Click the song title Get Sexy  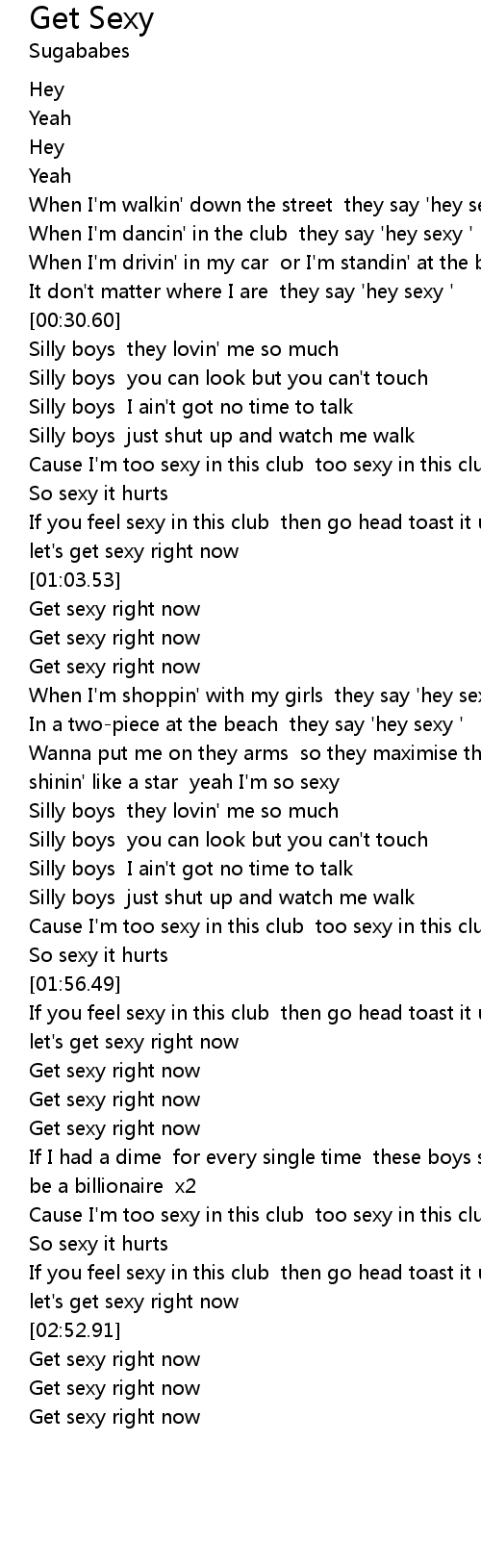coord(91,19)
